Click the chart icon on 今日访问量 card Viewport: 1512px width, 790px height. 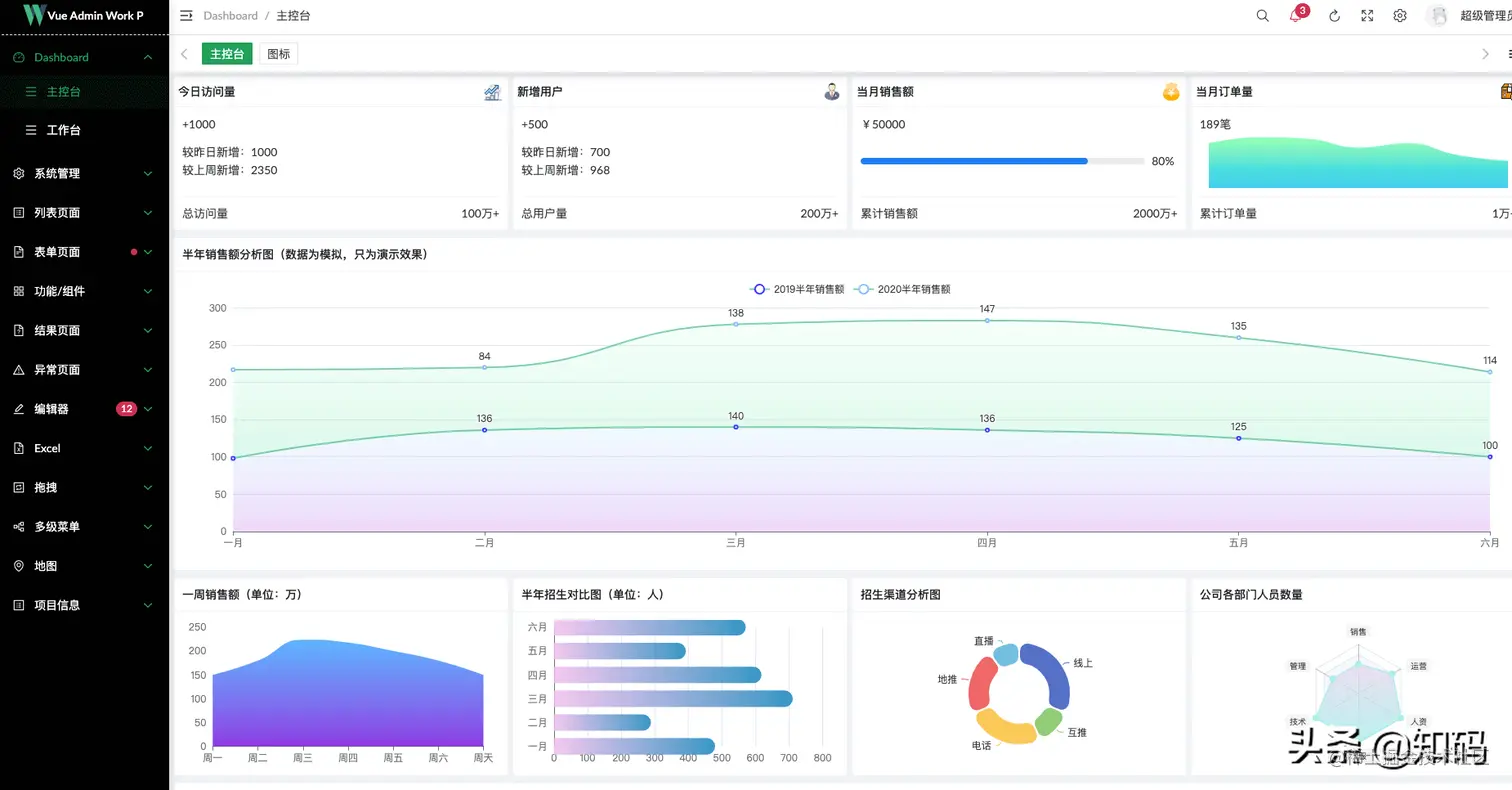[x=492, y=92]
